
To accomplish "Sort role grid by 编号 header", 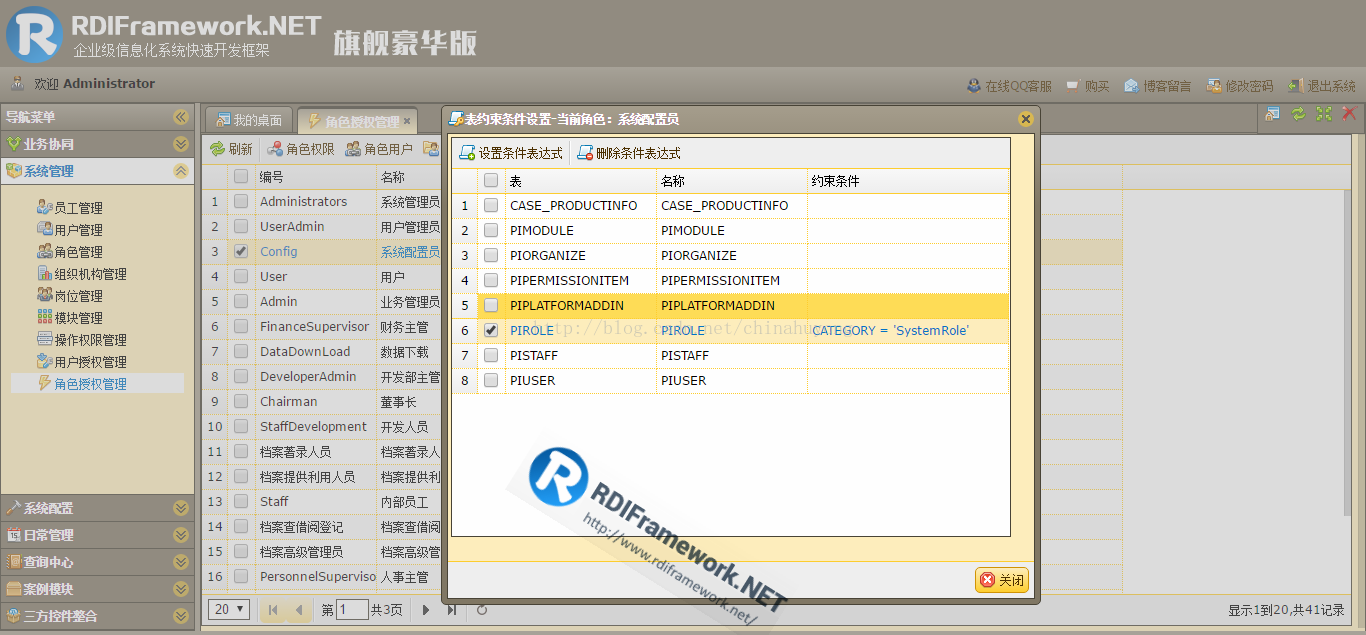I will [315, 177].
